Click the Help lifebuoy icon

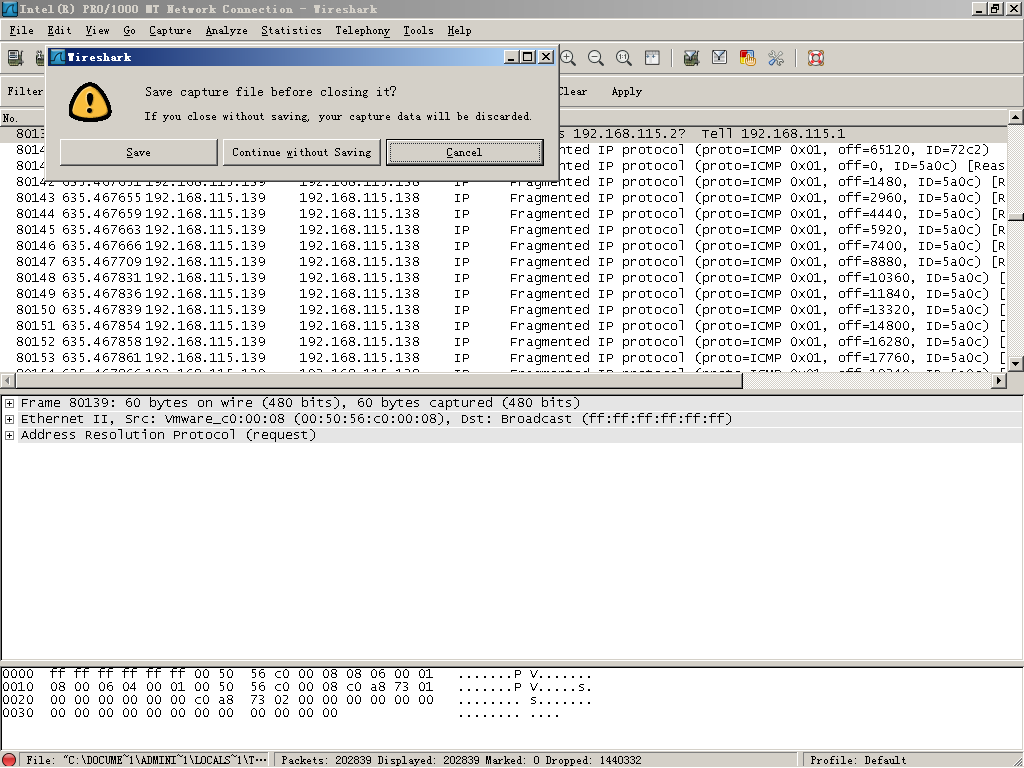pyautogui.click(x=816, y=58)
